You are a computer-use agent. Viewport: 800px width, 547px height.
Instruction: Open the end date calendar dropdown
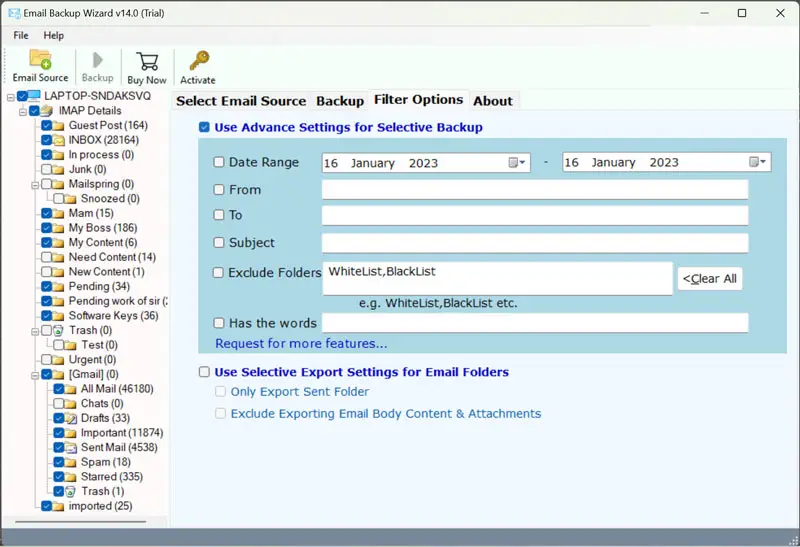click(x=759, y=162)
